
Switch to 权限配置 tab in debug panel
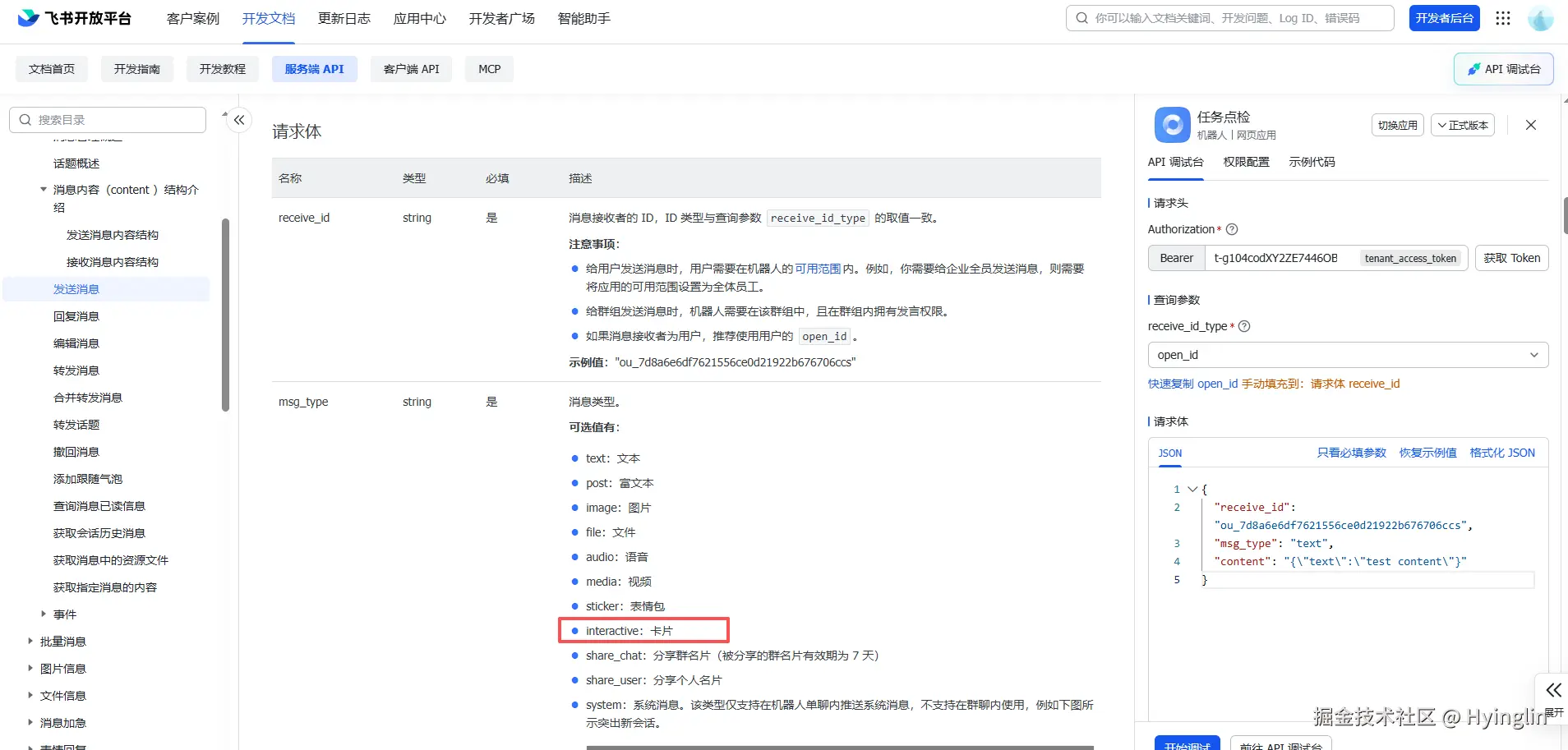click(x=1247, y=162)
